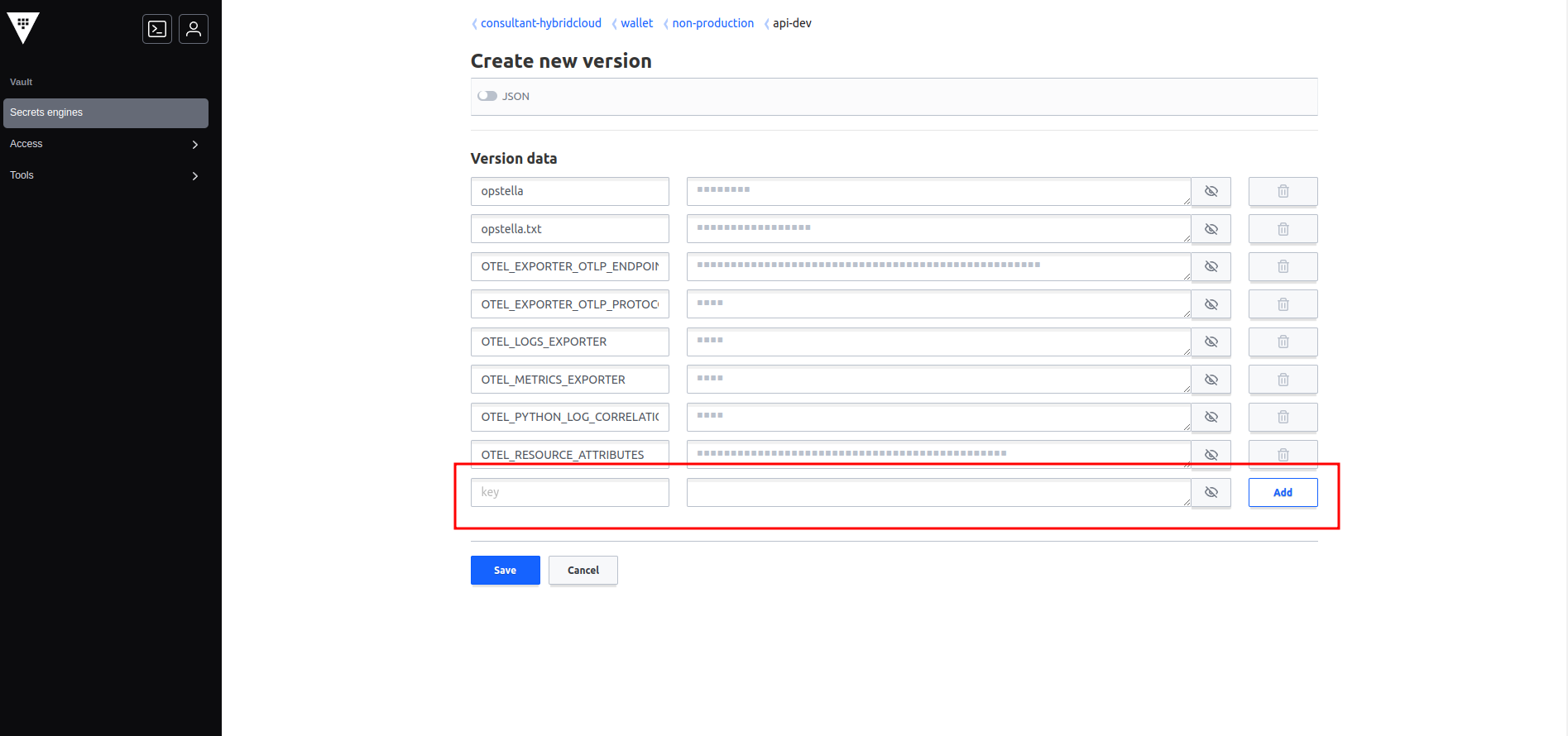Edit the opstella.txt key name field
Viewport: 1568px width, 736px height.
[x=569, y=229]
